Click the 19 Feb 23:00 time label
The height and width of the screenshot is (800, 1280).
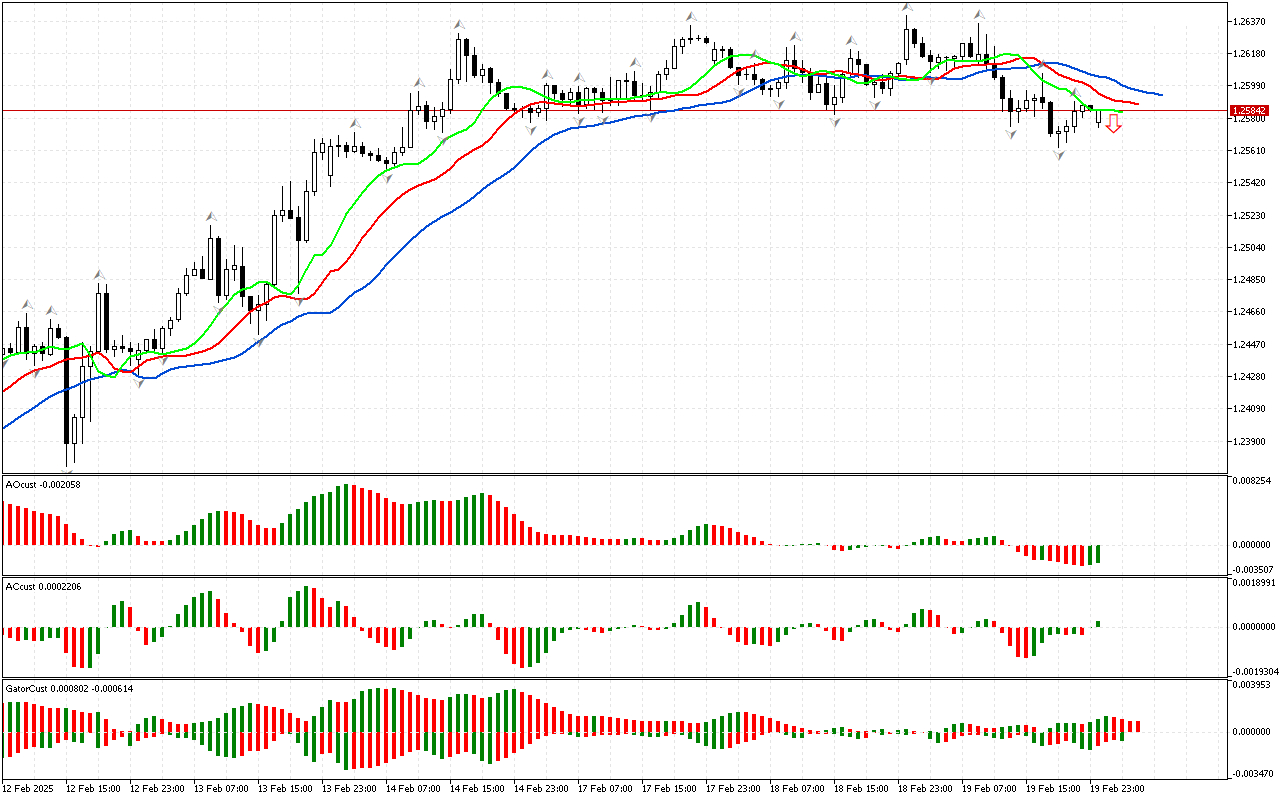click(1118, 788)
